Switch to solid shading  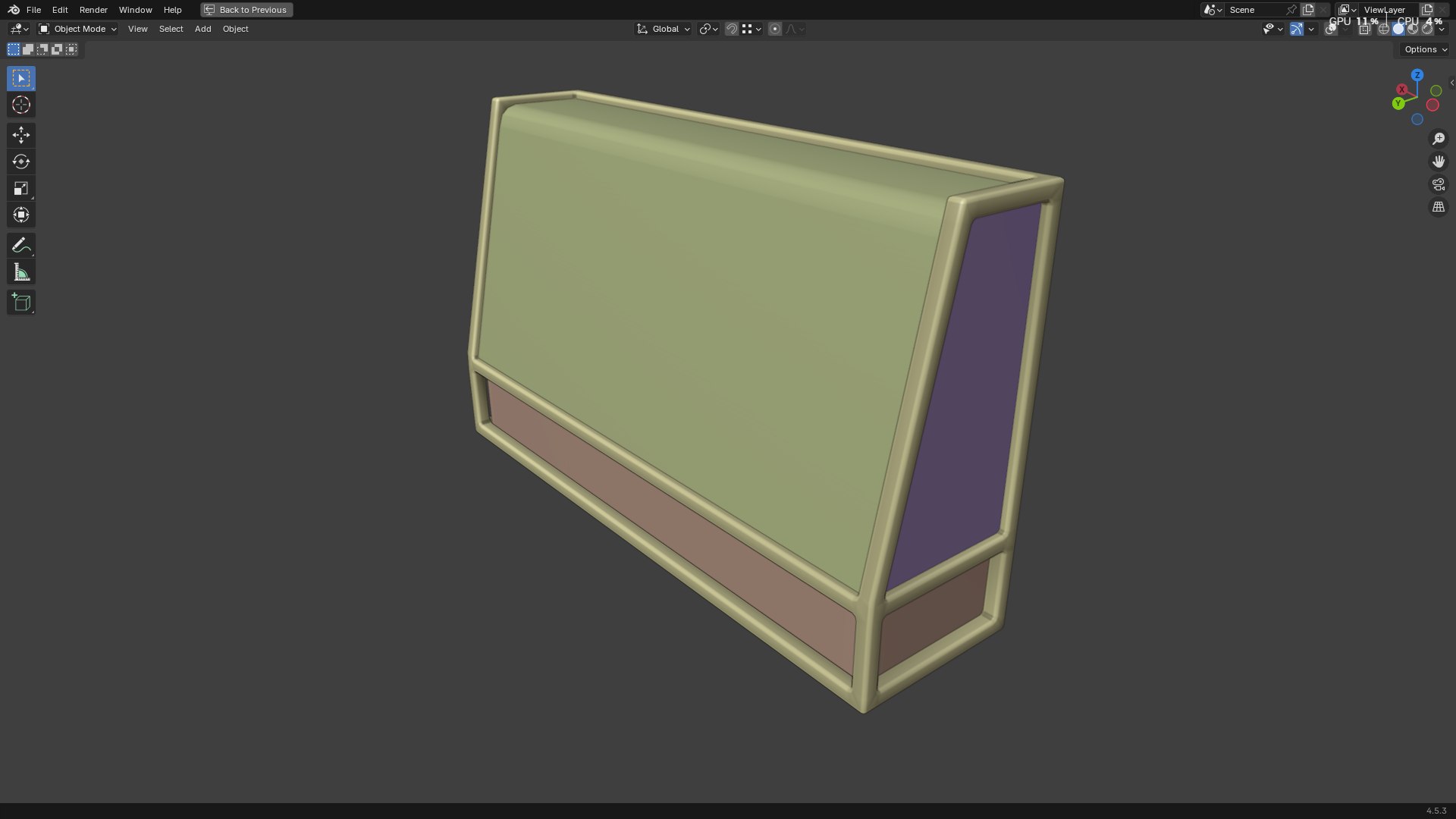pyautogui.click(x=1398, y=29)
